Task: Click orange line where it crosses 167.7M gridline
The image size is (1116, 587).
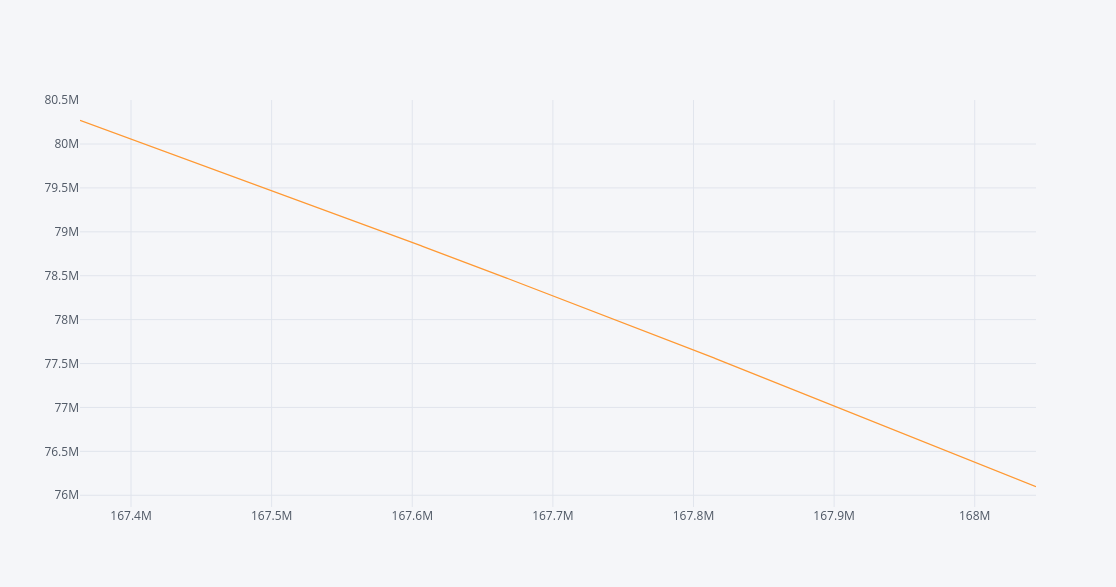Action: (x=553, y=296)
